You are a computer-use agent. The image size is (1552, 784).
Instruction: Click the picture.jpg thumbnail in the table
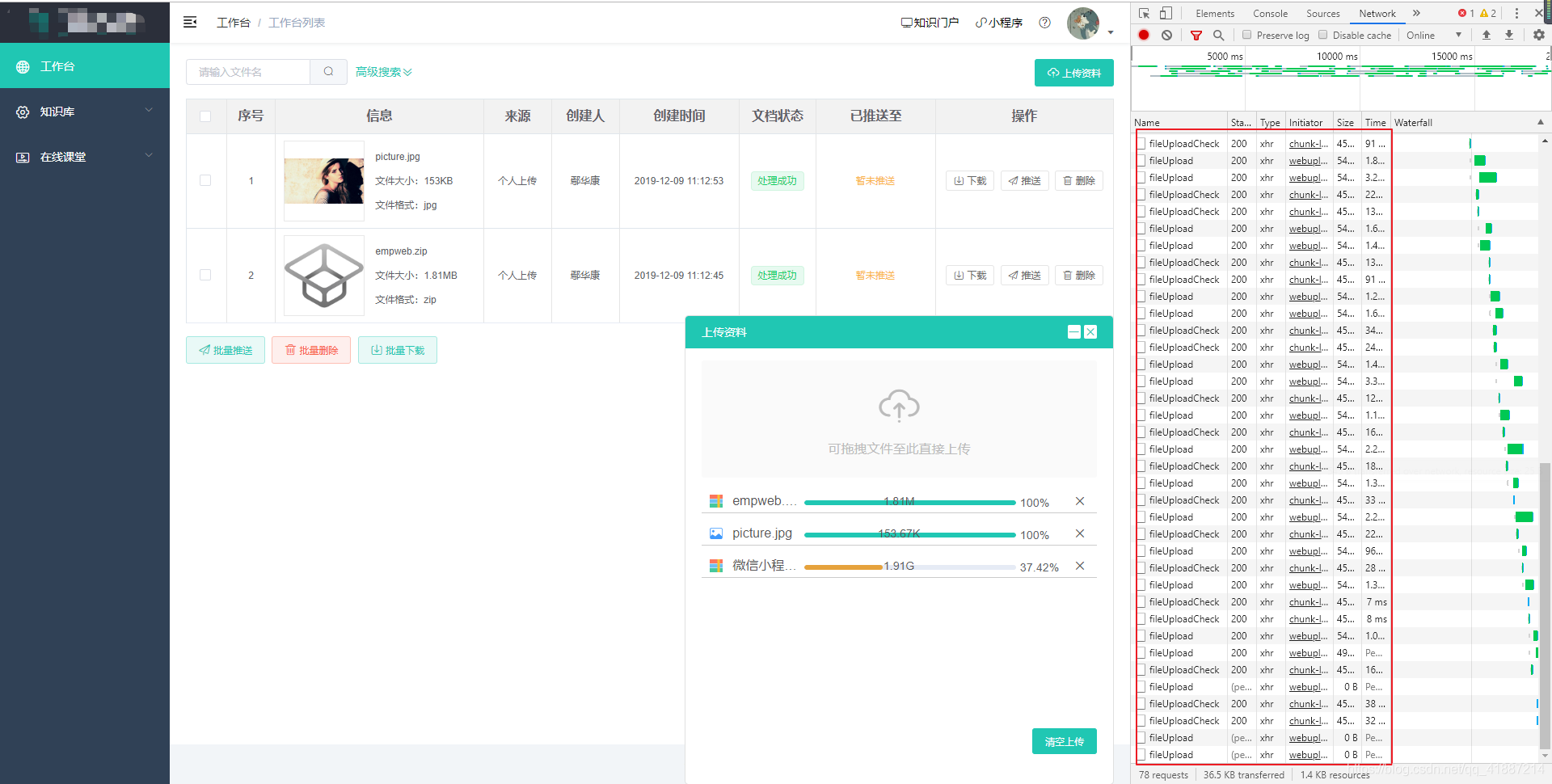(x=323, y=180)
